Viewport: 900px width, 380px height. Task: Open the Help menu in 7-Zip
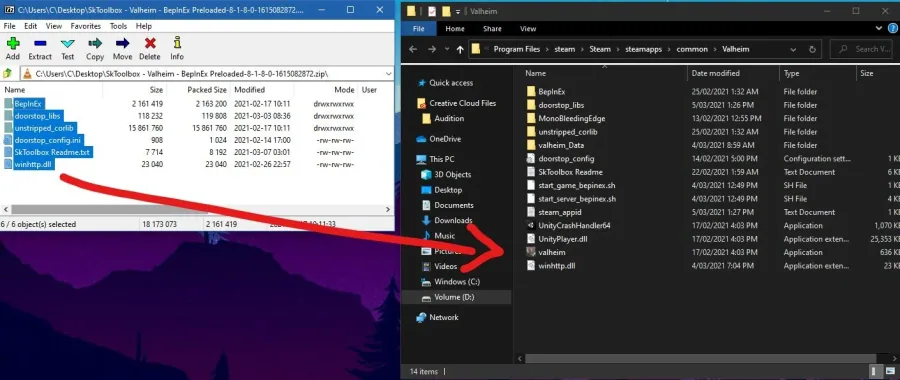coord(143,26)
